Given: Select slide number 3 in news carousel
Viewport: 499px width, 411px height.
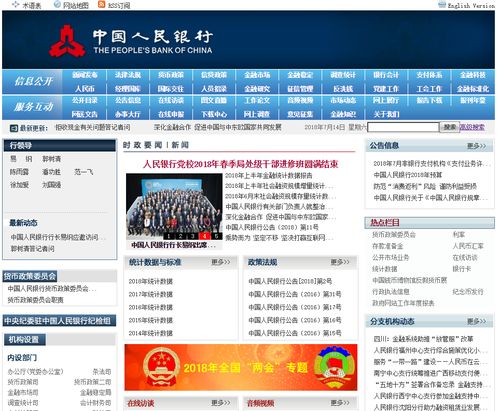Looking at the screenshot, I should (193, 236).
